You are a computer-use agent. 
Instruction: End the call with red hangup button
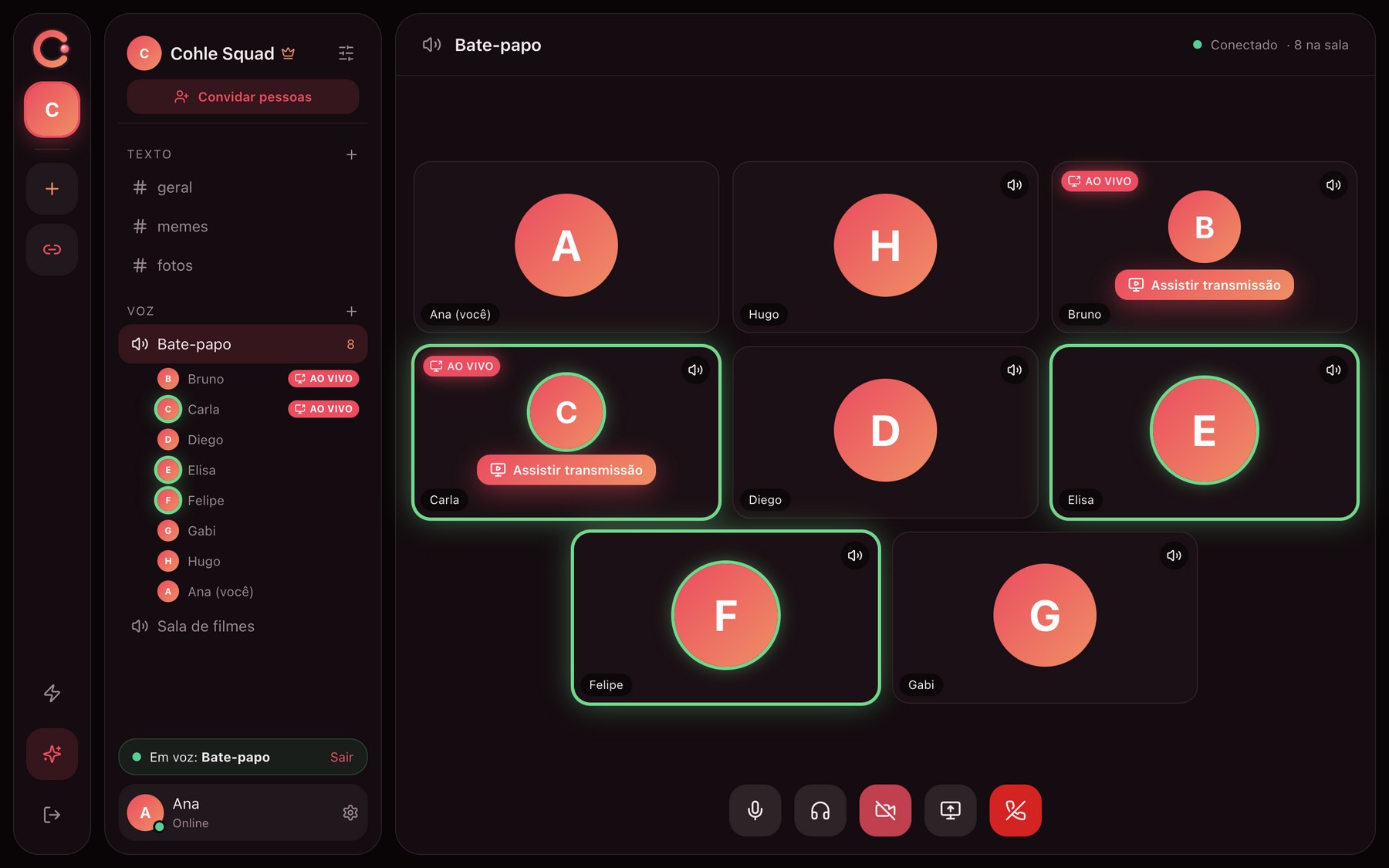pyautogui.click(x=1016, y=810)
